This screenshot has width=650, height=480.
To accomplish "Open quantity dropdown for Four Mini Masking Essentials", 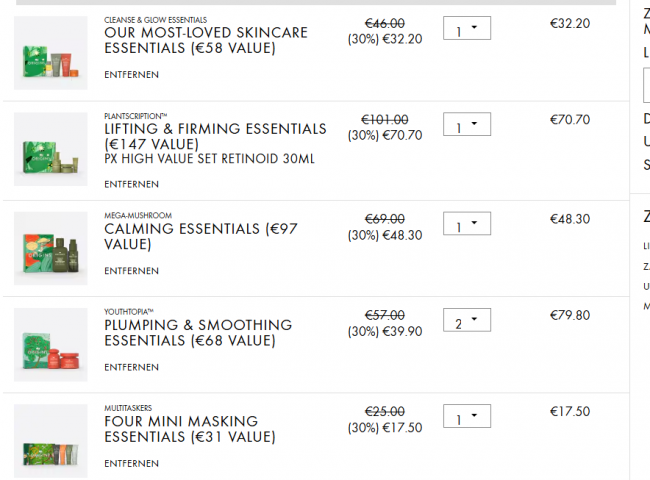I will point(467,417).
